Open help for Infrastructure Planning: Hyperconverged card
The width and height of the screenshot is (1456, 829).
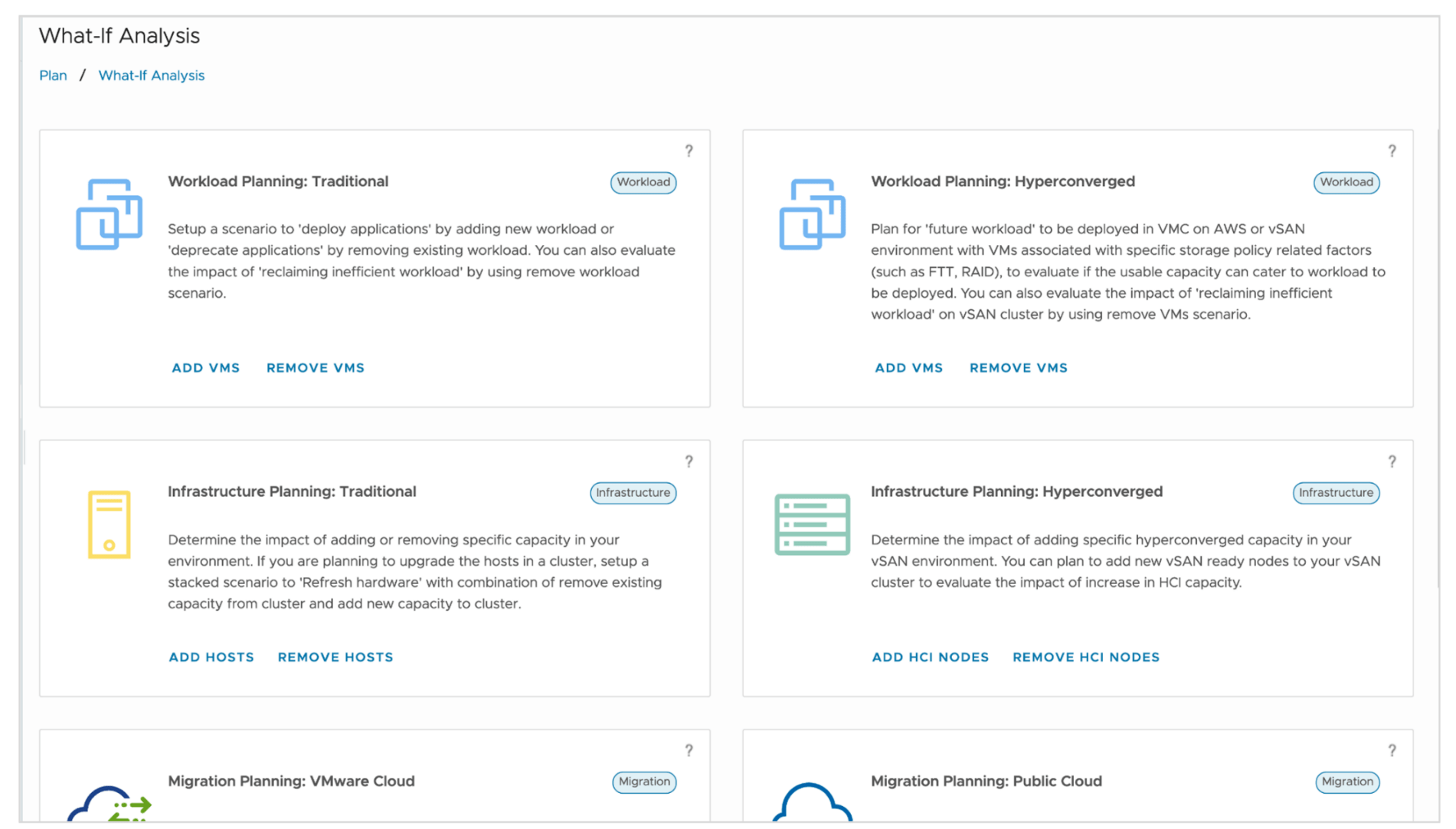[1392, 461]
